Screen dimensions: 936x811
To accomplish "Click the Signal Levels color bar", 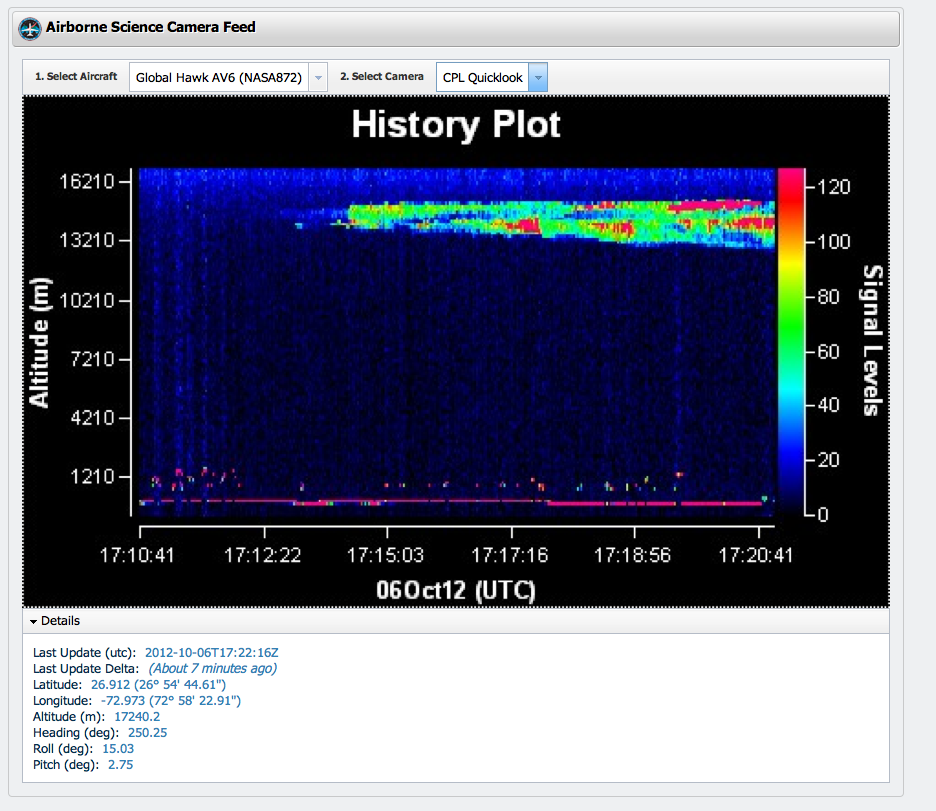I will point(792,342).
